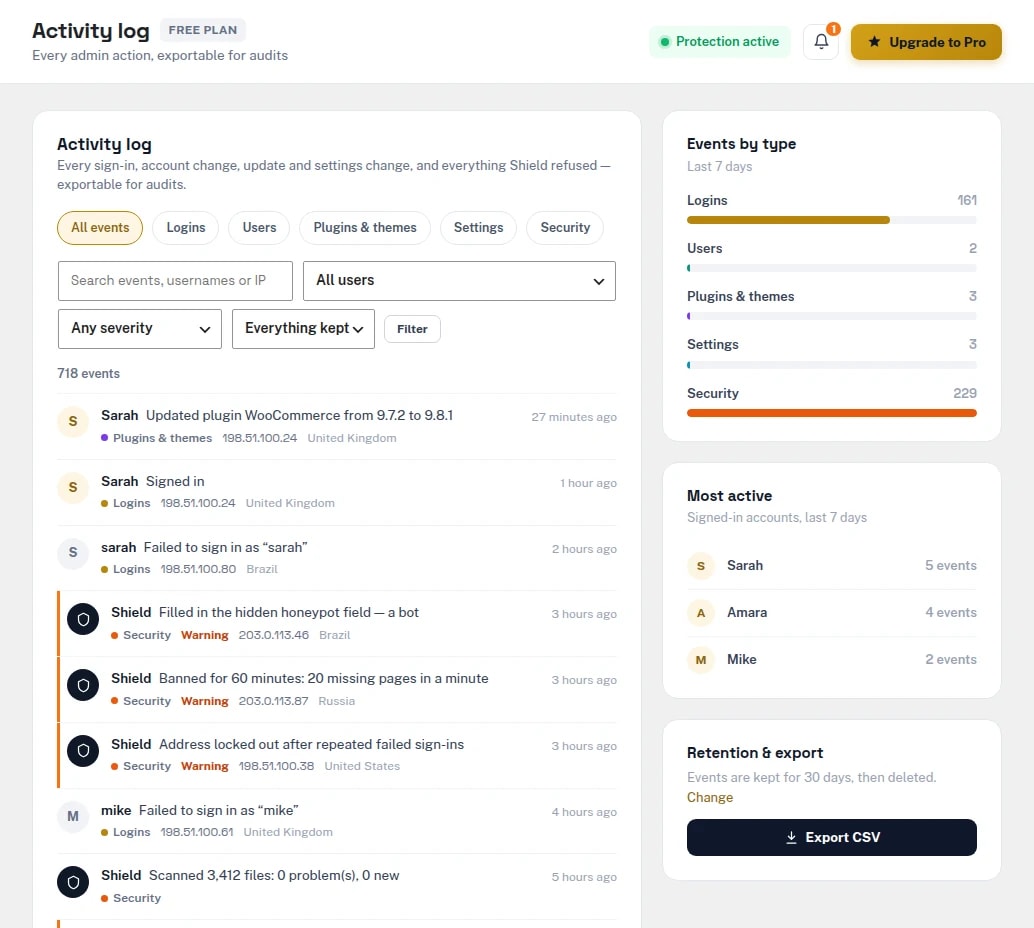Open the Everything kept dropdown
1034x928 pixels.
coord(303,329)
